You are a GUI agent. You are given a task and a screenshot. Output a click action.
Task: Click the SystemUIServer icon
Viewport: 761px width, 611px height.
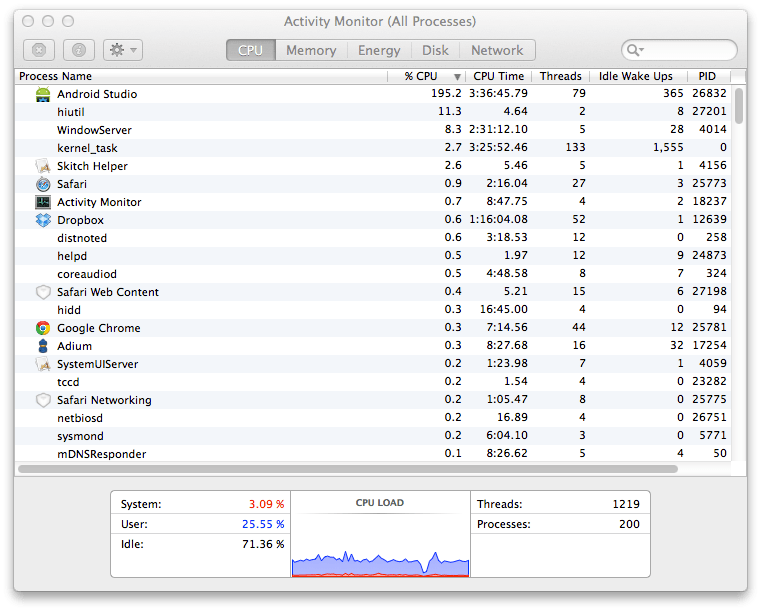[x=43, y=364]
